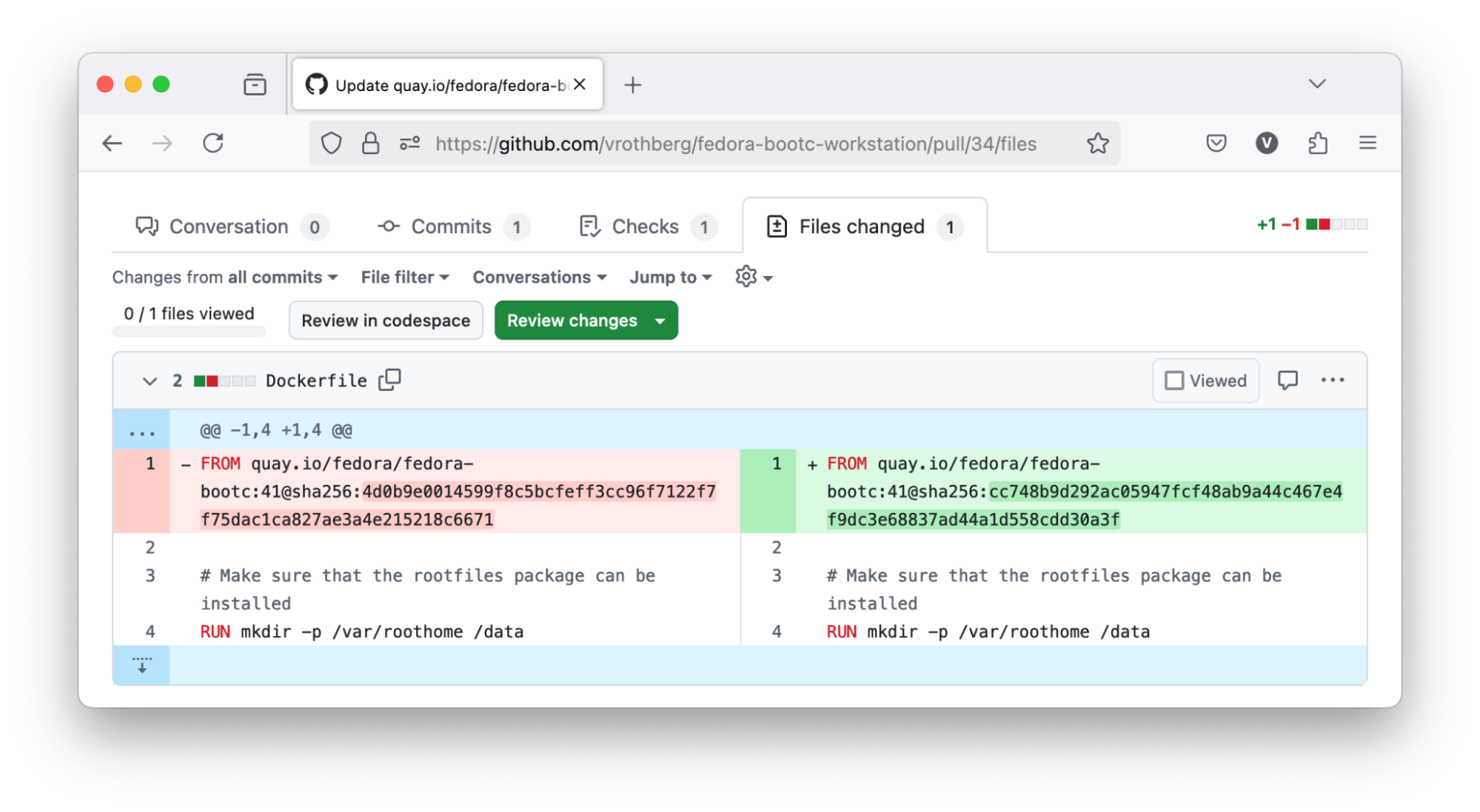This screenshot has height=812, width=1480.
Task: Select the Files changed tab
Action: click(864, 227)
